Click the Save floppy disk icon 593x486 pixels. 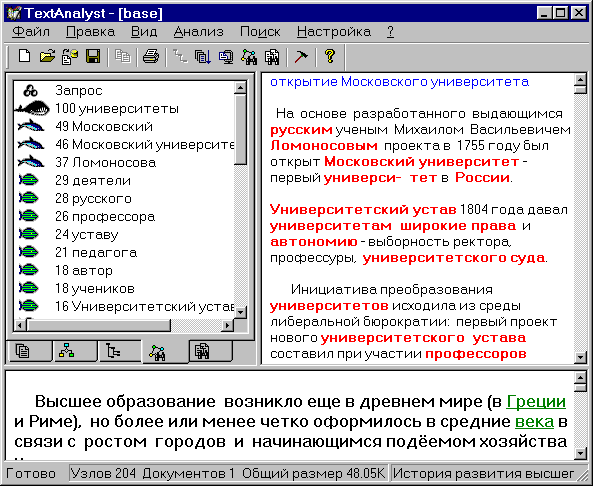click(x=93, y=57)
